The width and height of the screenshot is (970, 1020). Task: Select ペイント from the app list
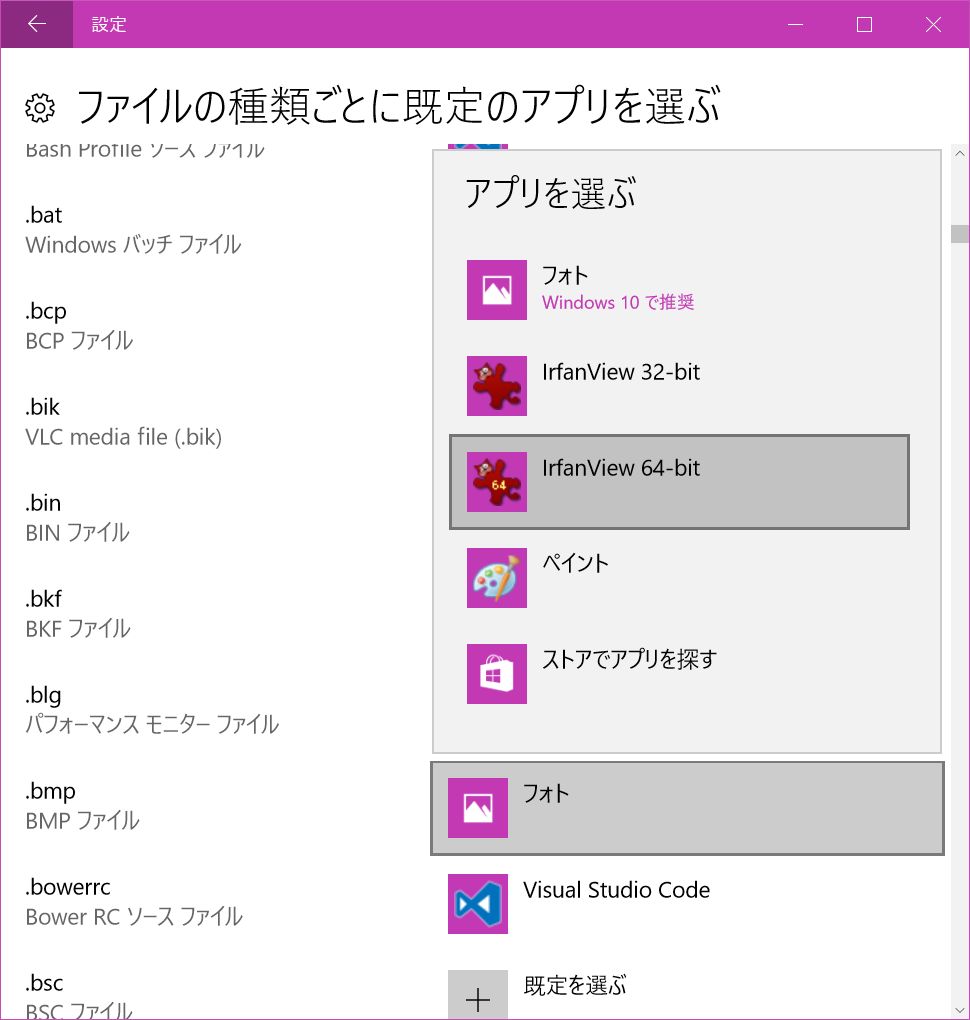pyautogui.click(x=679, y=578)
